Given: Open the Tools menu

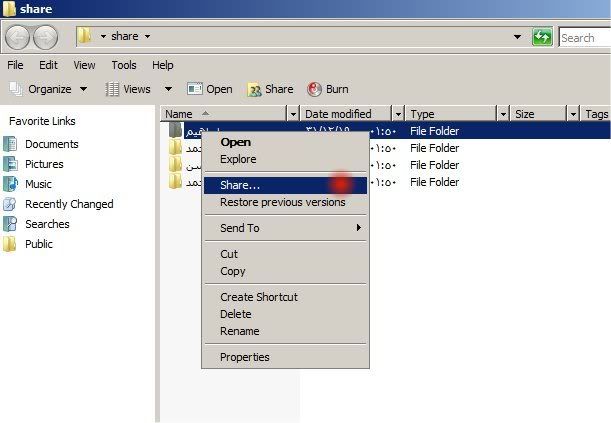Looking at the screenshot, I should (x=124, y=65).
